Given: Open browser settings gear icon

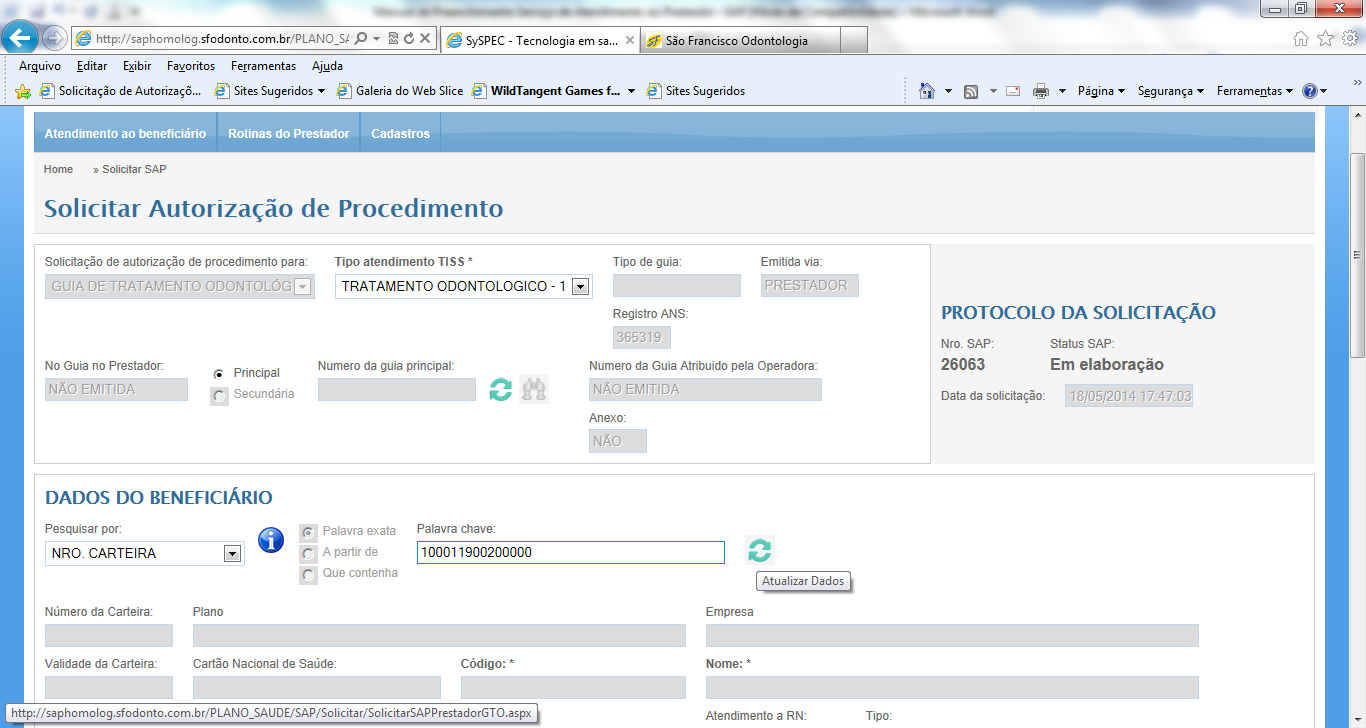Looking at the screenshot, I should click(x=1349, y=39).
